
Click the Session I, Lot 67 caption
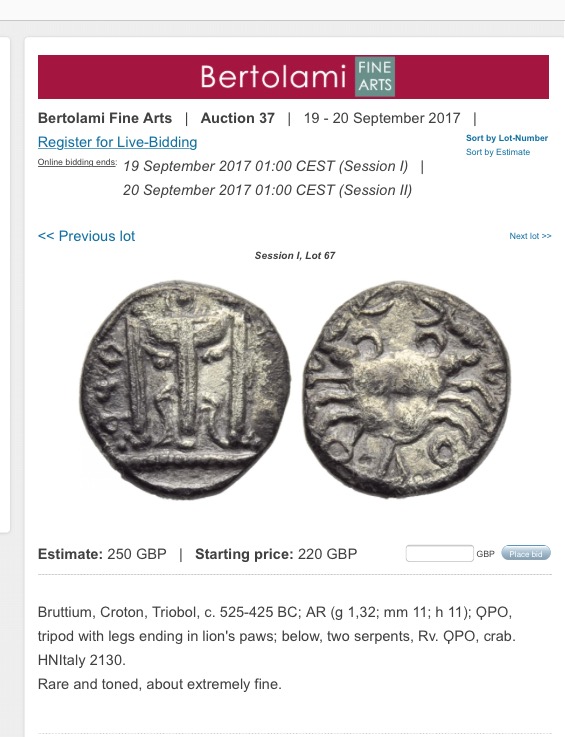pyautogui.click(x=295, y=256)
